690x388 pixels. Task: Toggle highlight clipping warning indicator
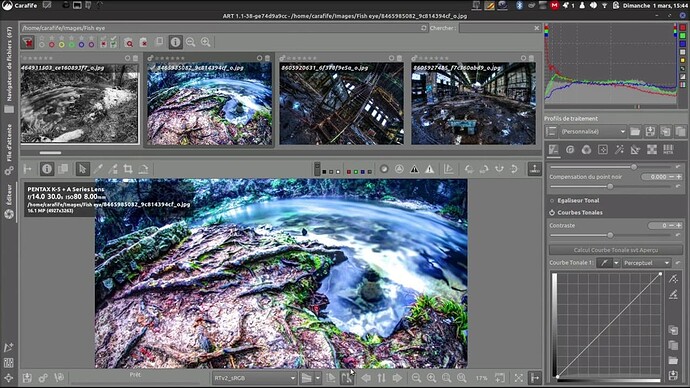pos(429,169)
